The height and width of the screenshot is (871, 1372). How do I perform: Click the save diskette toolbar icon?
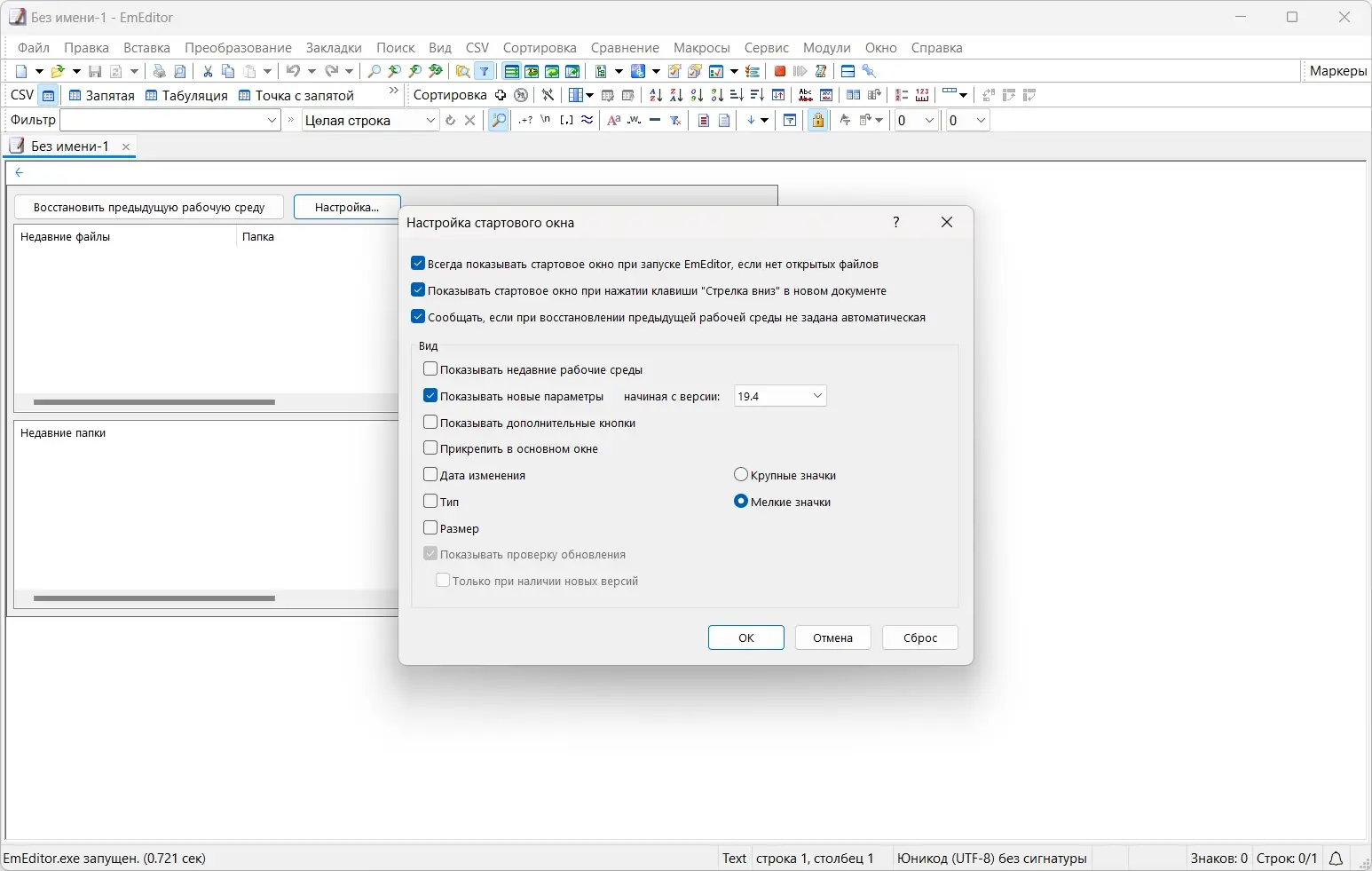point(95,71)
